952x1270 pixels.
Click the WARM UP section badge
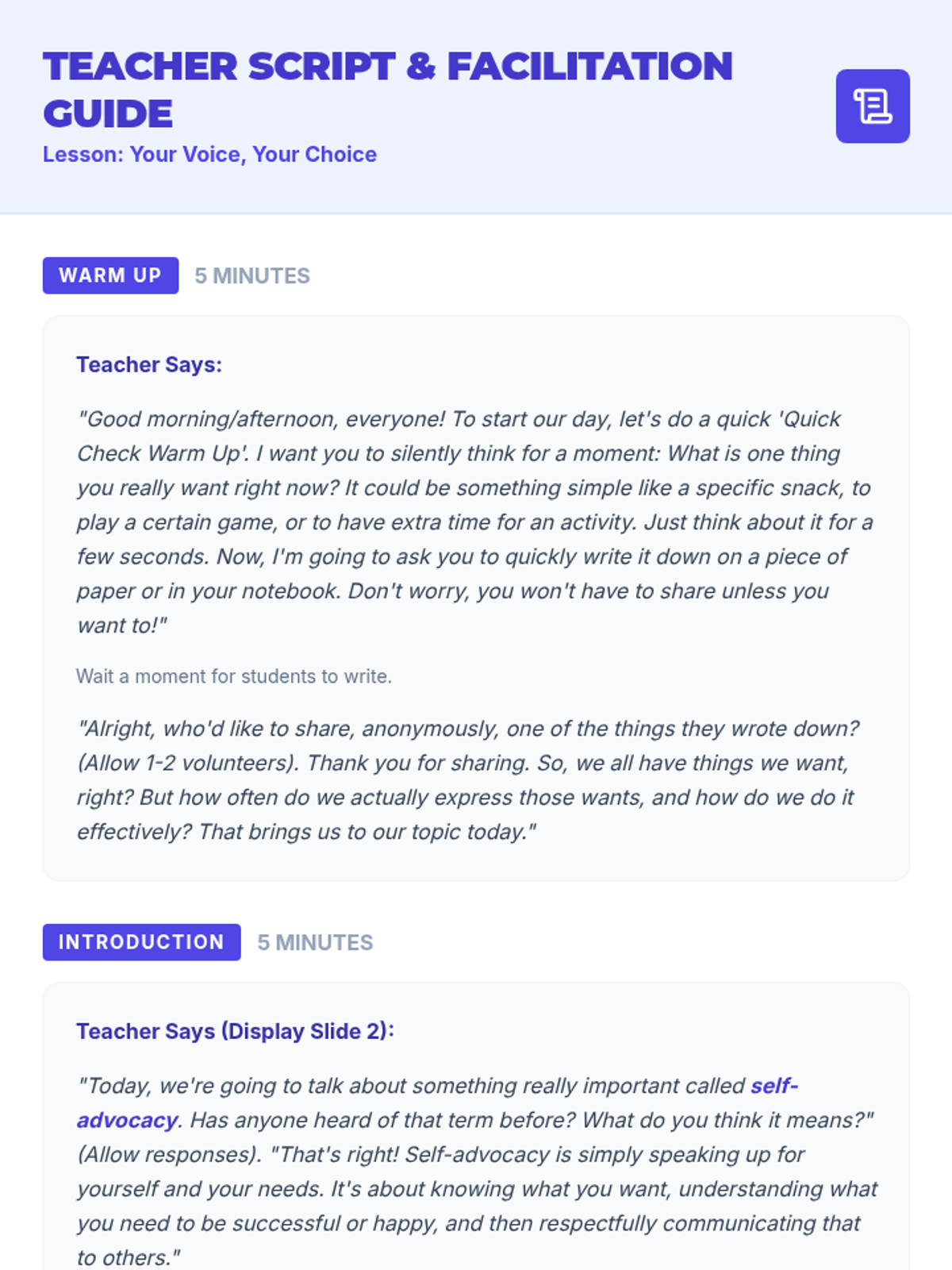pyautogui.click(x=110, y=275)
